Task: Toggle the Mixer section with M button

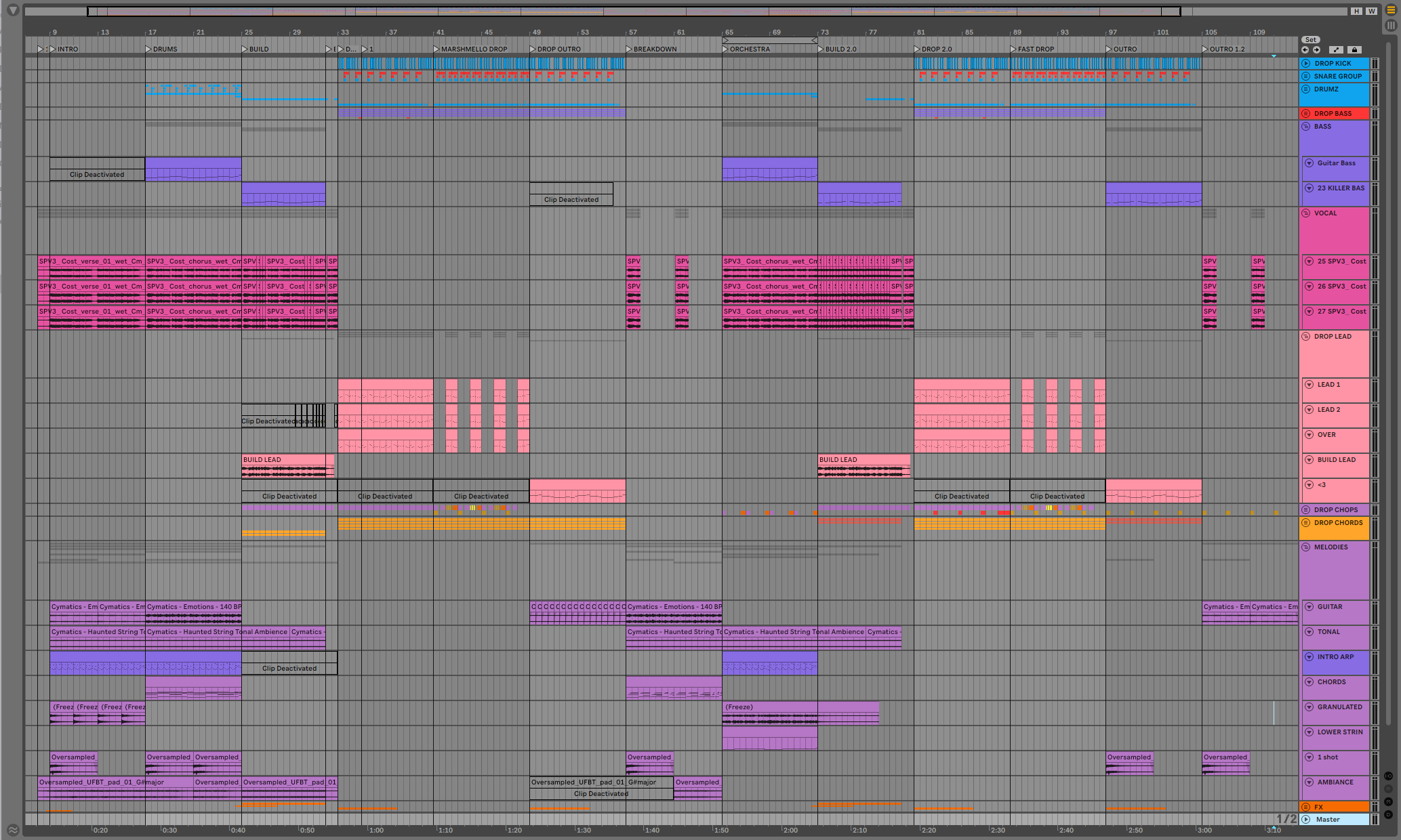Action: 1388,801
